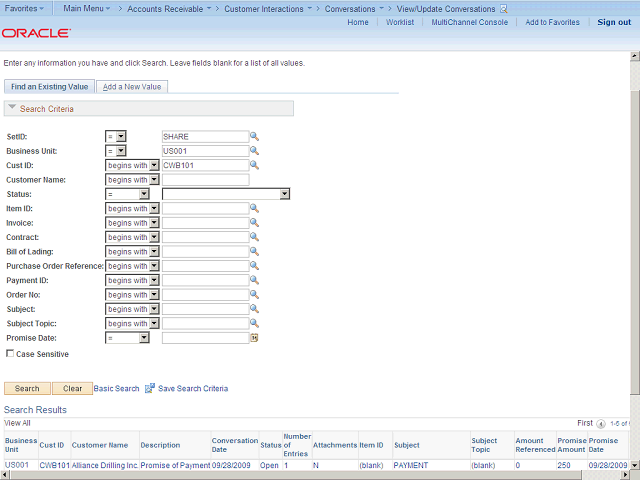The height and width of the screenshot is (480, 640).
Task: Open lookup for Subject Topic field
Action: (254, 323)
